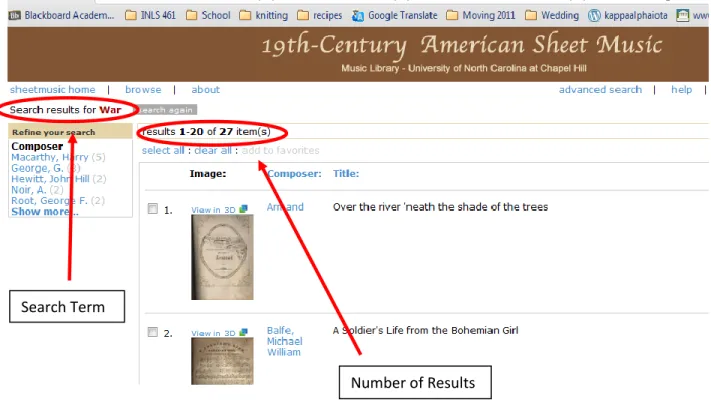711x408 pixels.
Task: Open the recipes bookmark folder
Action: [320, 15]
